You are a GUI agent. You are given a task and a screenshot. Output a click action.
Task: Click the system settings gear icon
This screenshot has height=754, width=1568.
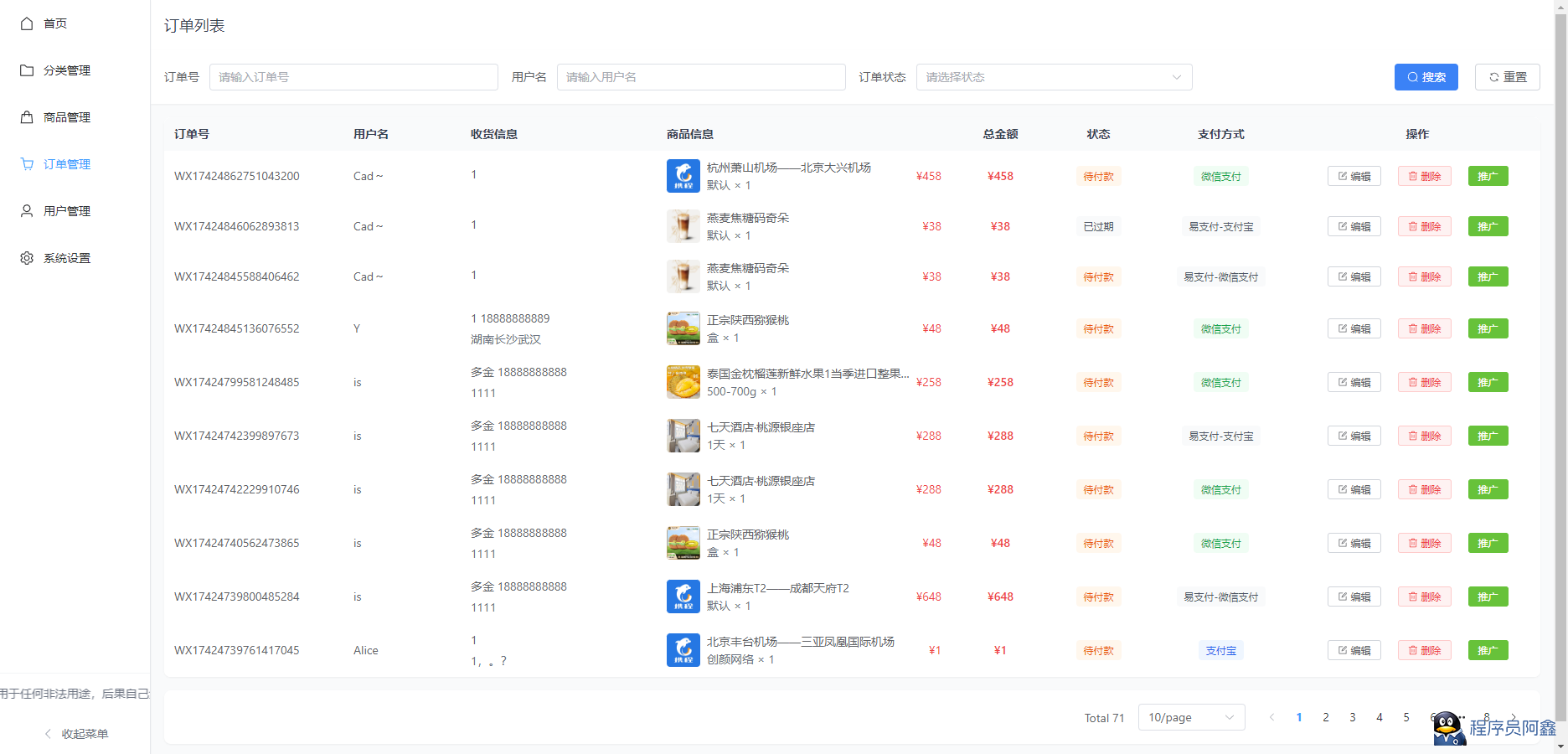click(x=27, y=258)
